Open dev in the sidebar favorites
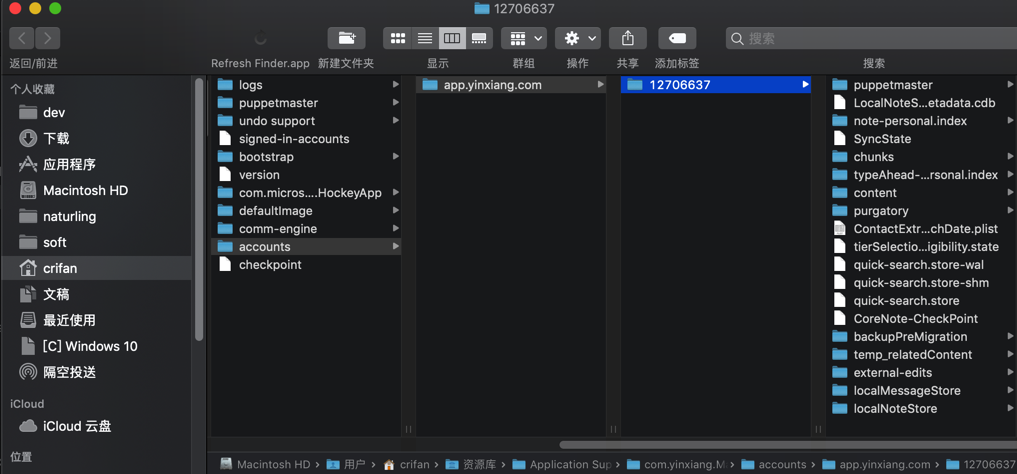Image resolution: width=1017 pixels, height=474 pixels. click(x=97, y=112)
